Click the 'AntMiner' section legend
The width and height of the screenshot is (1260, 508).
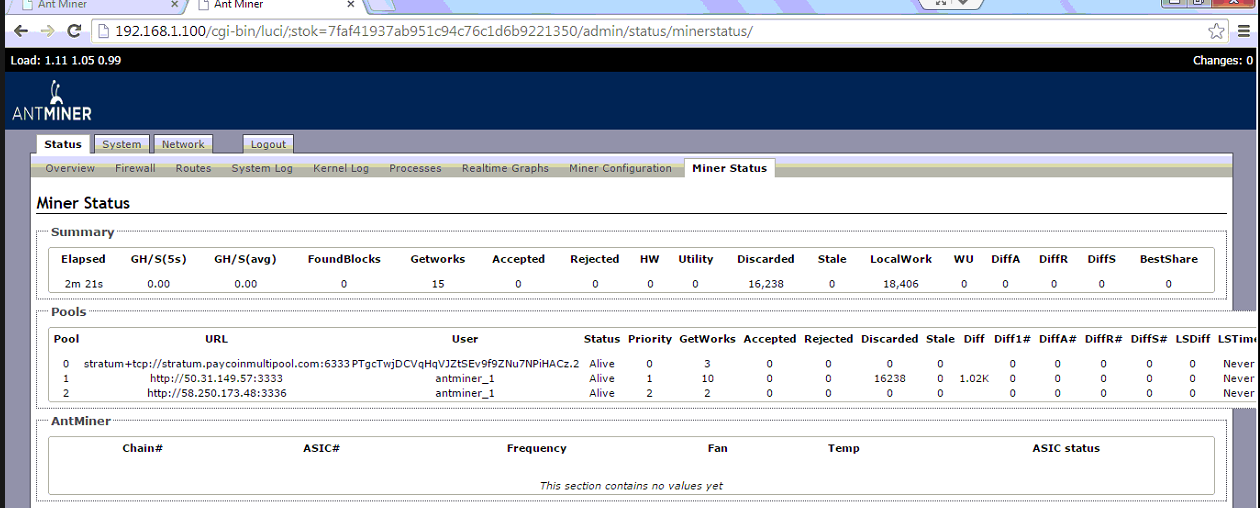click(81, 421)
